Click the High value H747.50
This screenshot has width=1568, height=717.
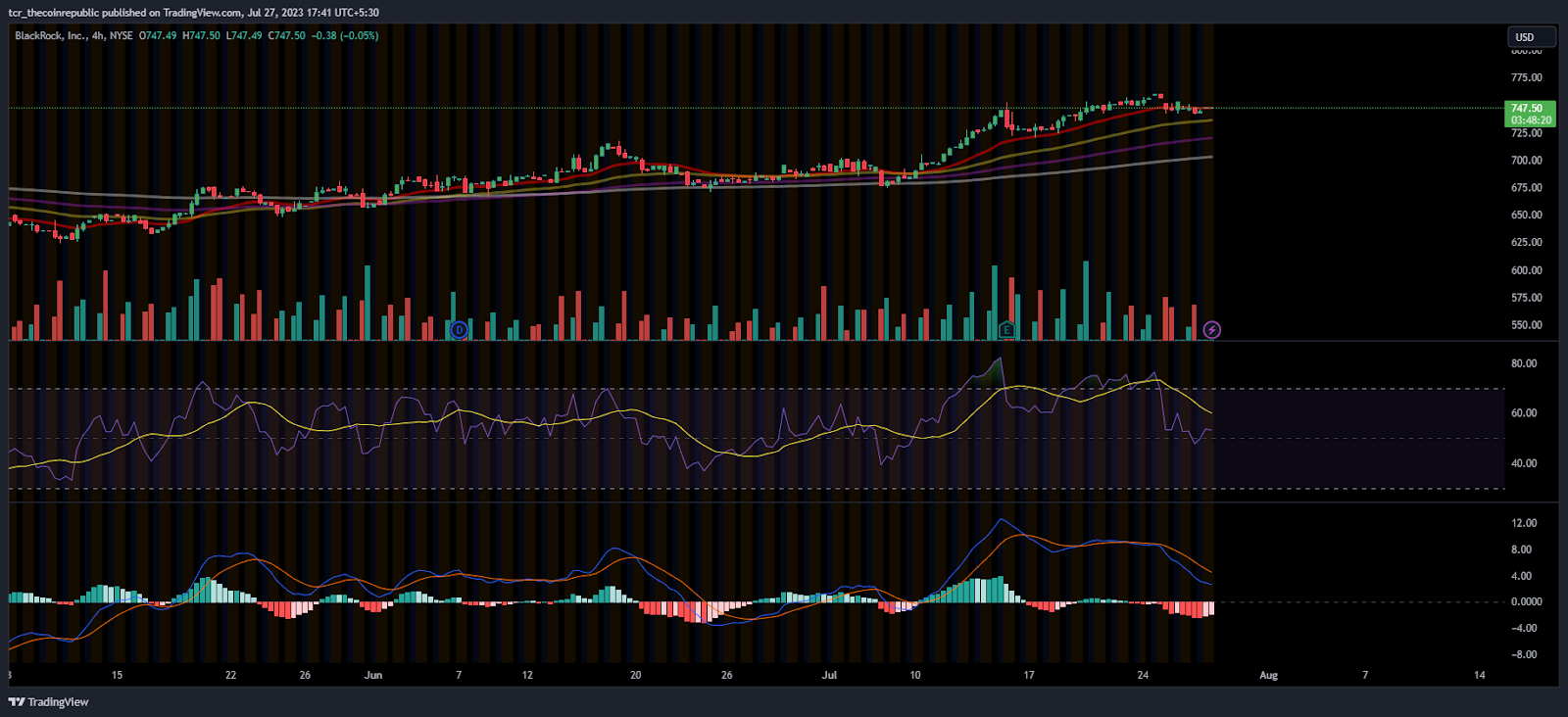coord(201,35)
